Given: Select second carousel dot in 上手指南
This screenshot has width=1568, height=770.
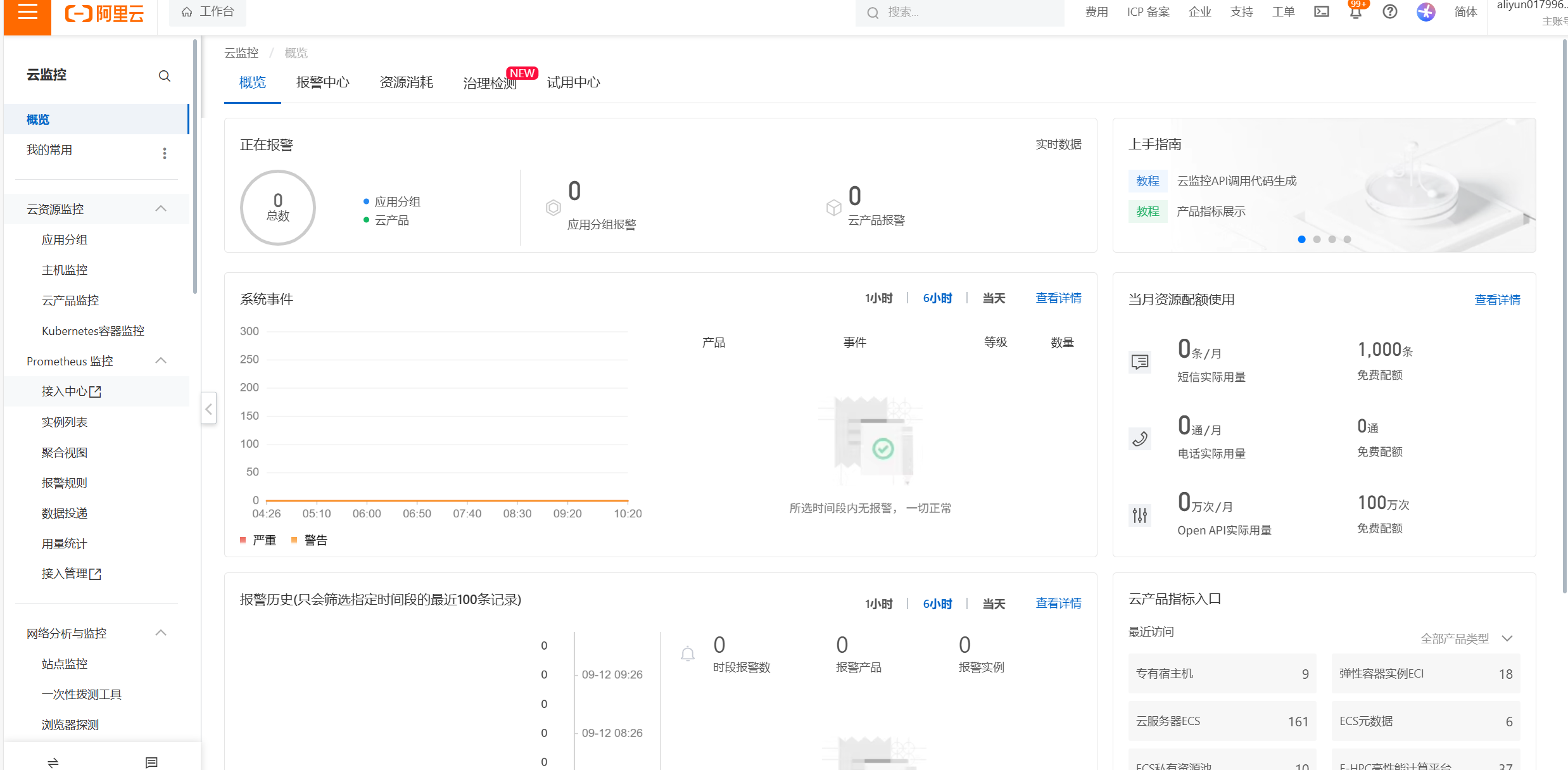Looking at the screenshot, I should pyautogui.click(x=1317, y=239).
